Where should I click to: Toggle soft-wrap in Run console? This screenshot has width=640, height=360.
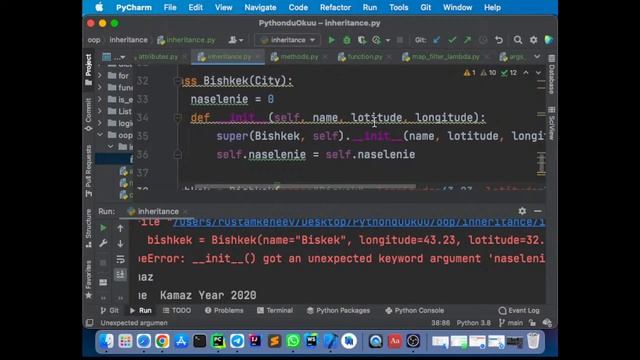(x=120, y=259)
